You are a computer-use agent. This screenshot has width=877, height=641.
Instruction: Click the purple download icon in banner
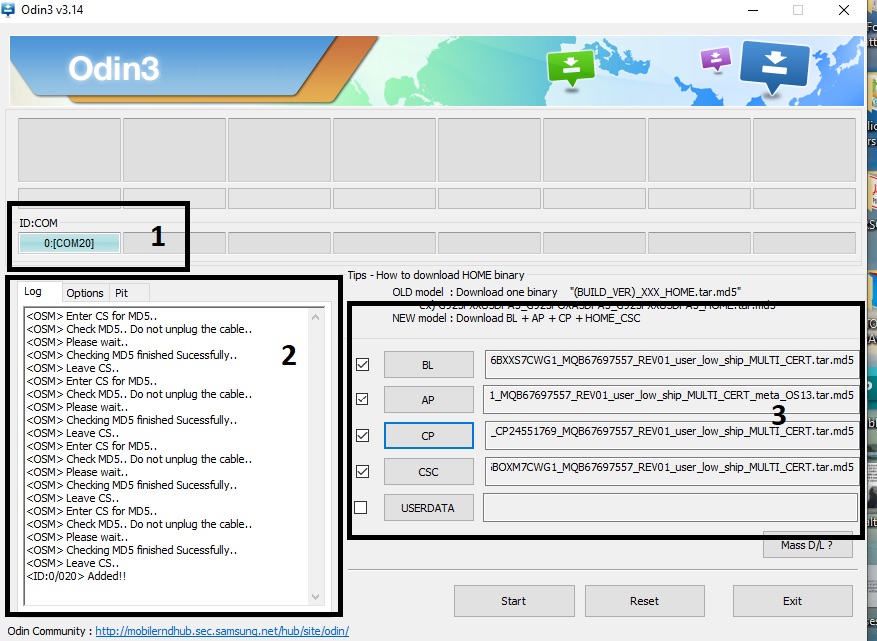pyautogui.click(x=715, y=58)
